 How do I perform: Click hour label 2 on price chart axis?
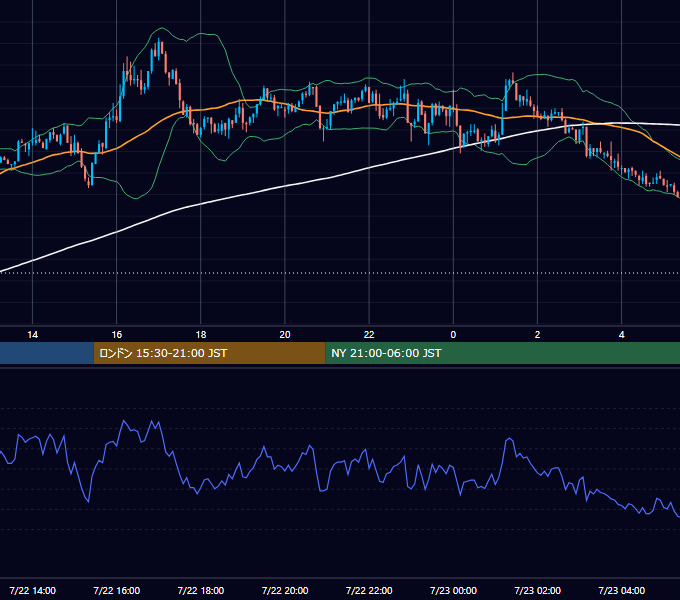point(537,335)
